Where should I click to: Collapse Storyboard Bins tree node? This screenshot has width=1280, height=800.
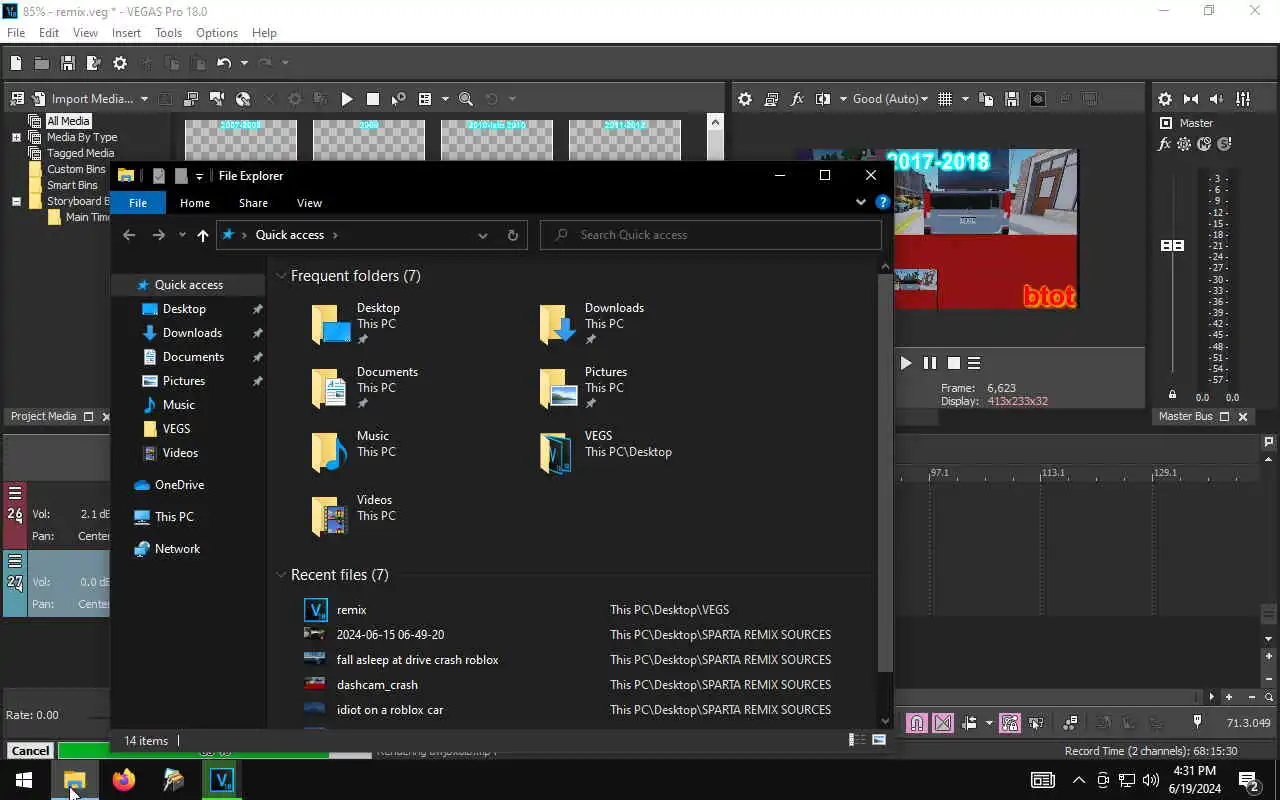click(16, 201)
